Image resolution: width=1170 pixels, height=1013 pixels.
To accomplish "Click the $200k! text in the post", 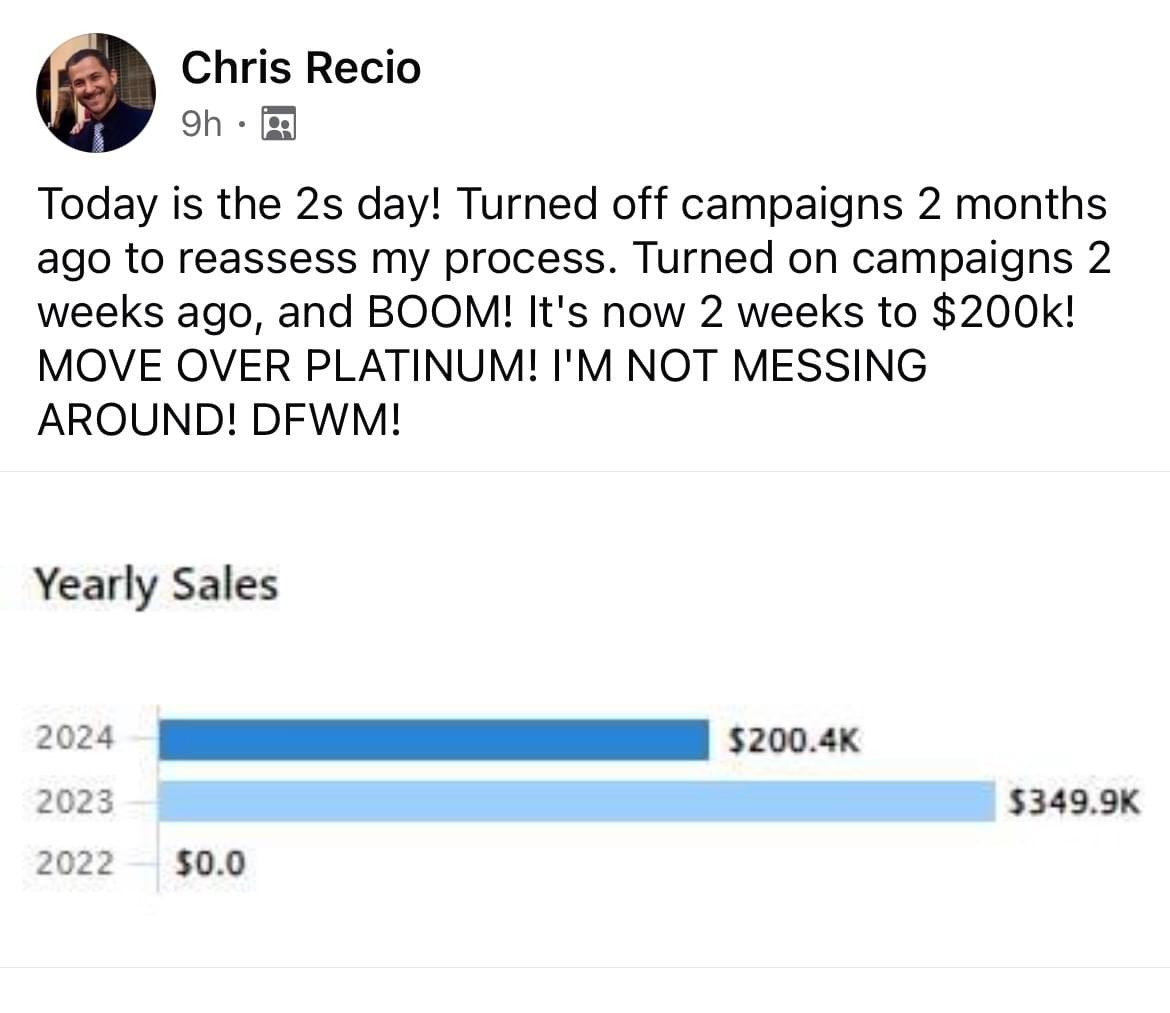I will click(1004, 311).
